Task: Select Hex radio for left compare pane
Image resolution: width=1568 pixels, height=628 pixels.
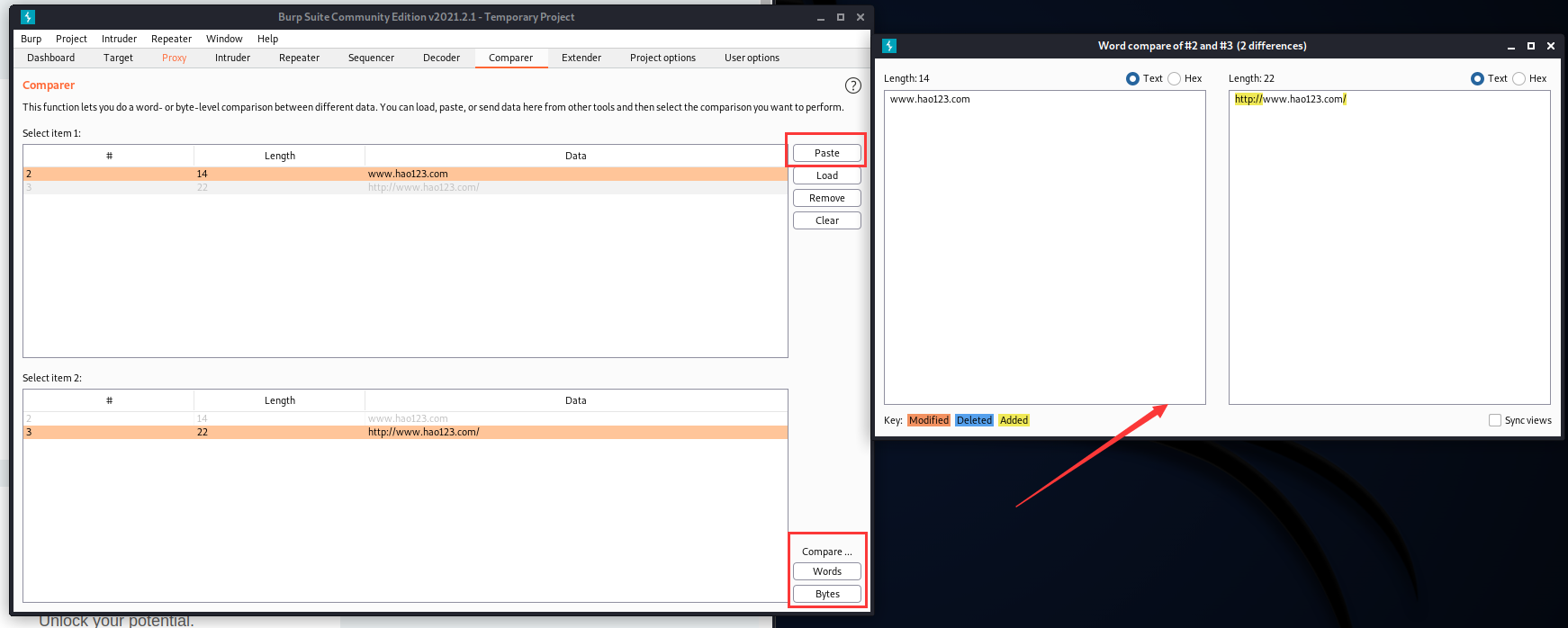Action: [1175, 78]
